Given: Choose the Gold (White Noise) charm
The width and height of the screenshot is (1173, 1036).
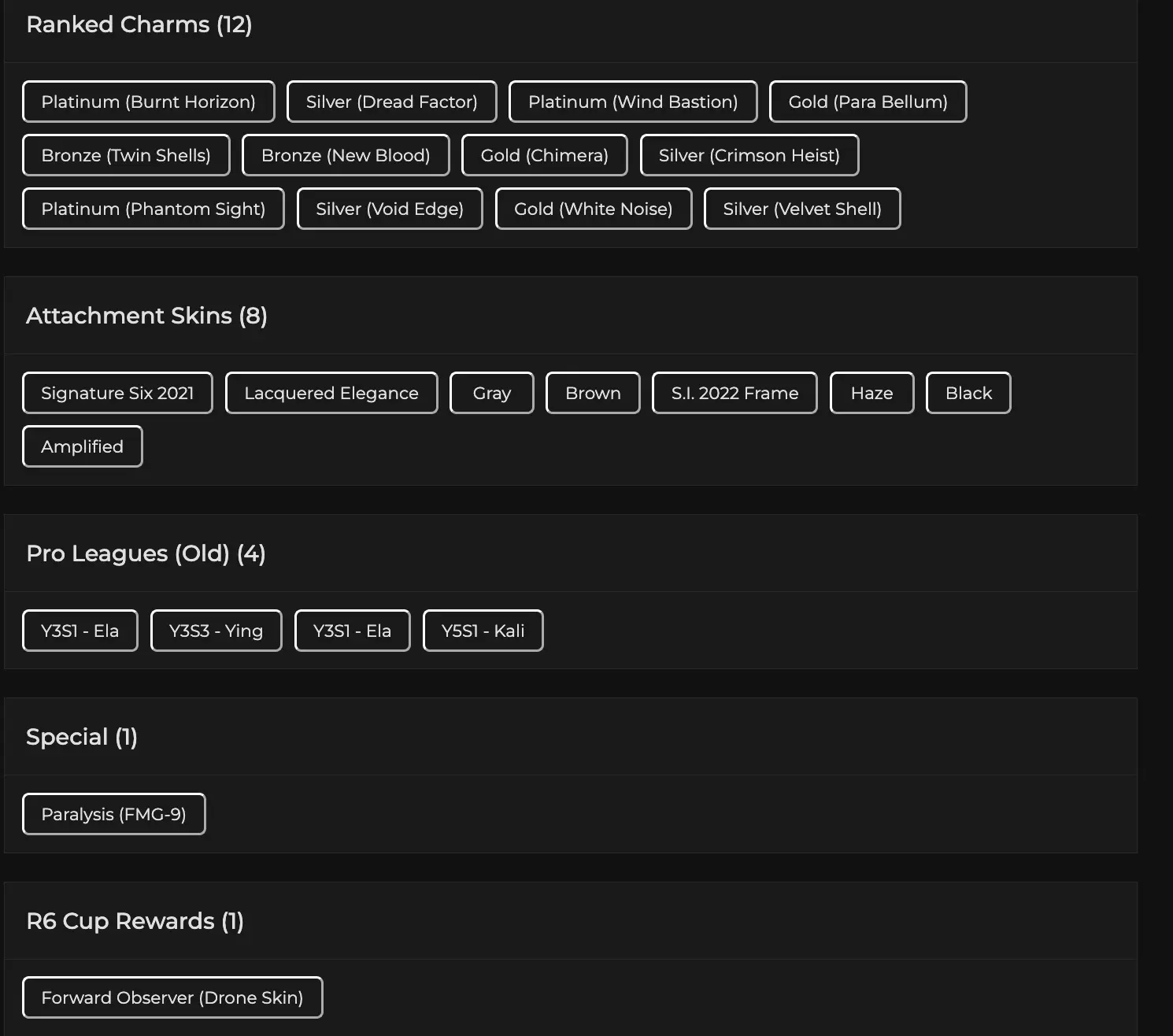Looking at the screenshot, I should coord(593,209).
